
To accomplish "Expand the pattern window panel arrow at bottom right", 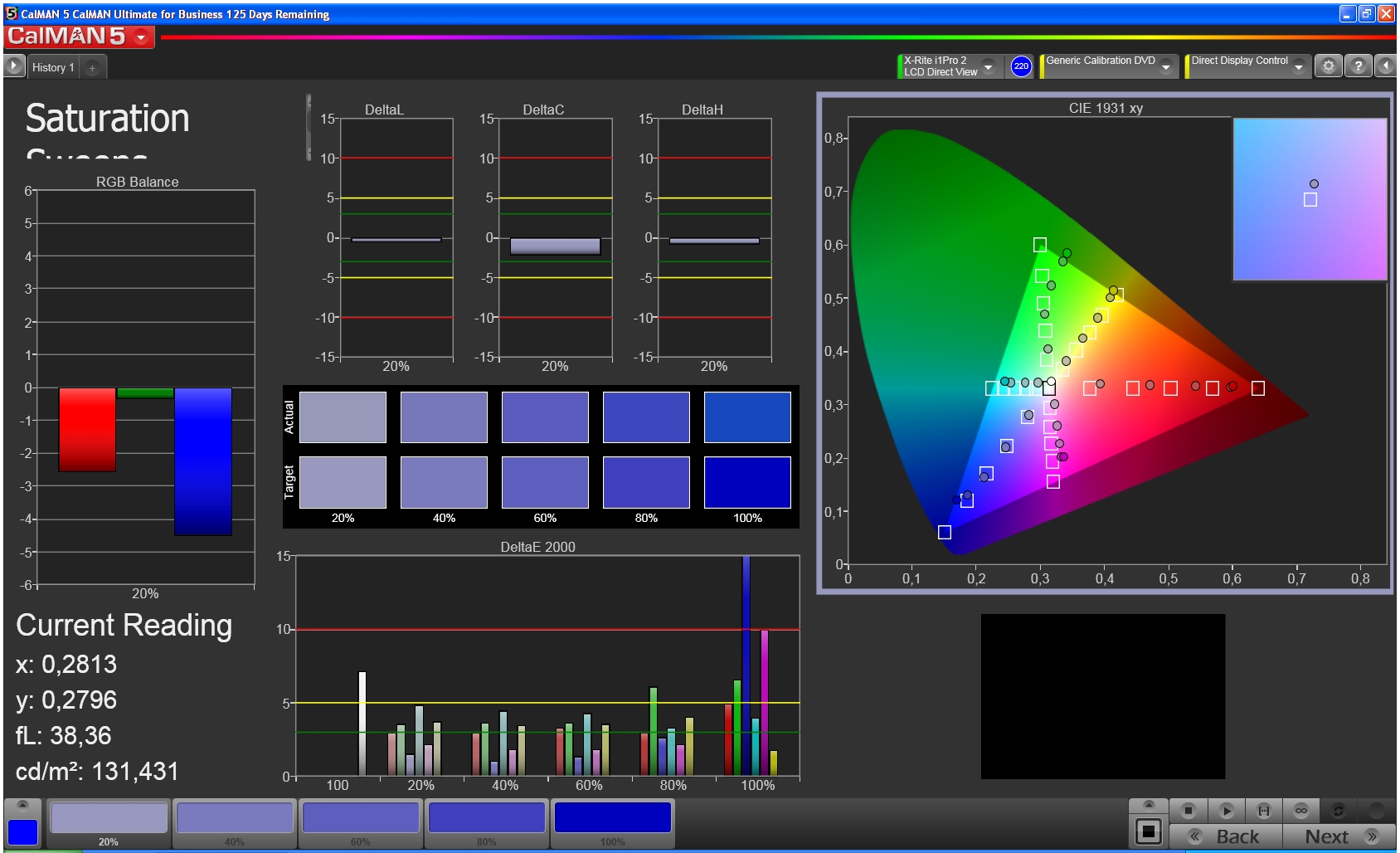I will point(1149,805).
